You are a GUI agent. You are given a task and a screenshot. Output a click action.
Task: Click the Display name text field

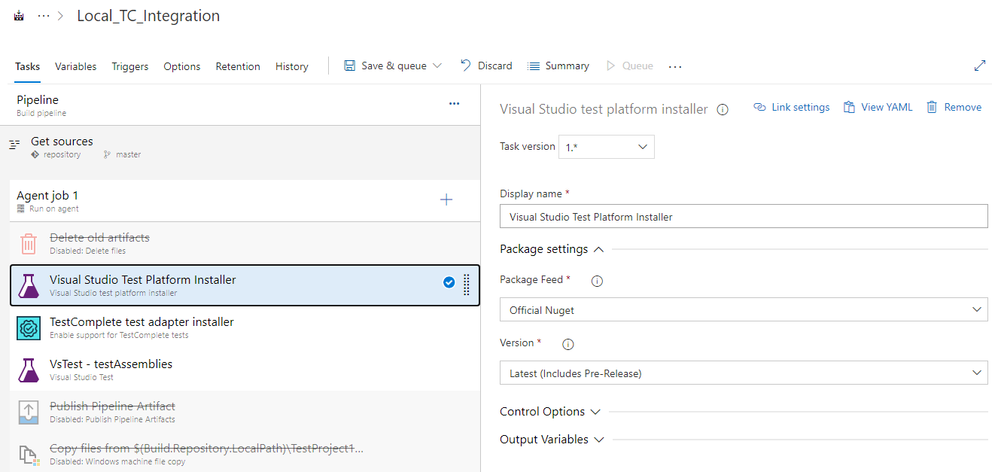tap(743, 216)
